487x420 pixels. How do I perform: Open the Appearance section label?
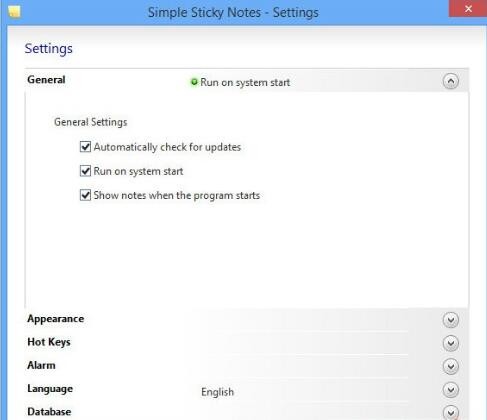pyautogui.click(x=56, y=319)
